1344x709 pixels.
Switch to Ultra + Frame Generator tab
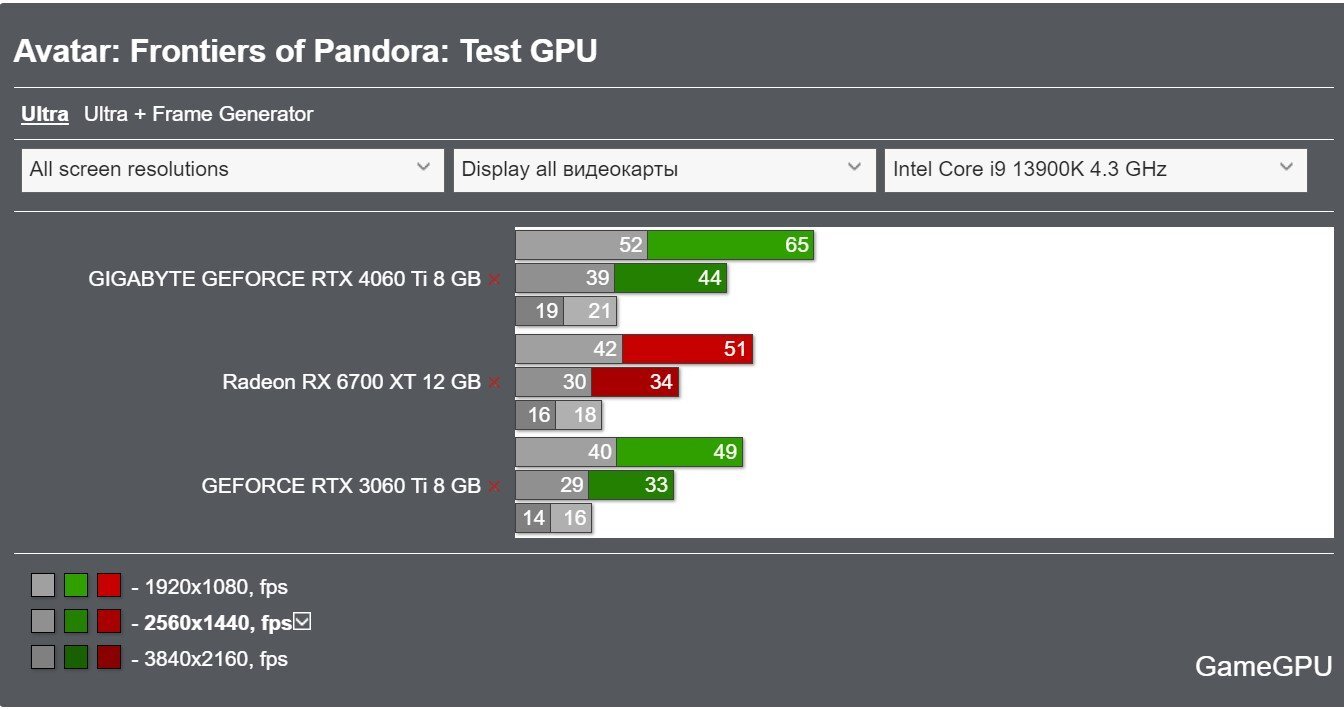[x=198, y=114]
